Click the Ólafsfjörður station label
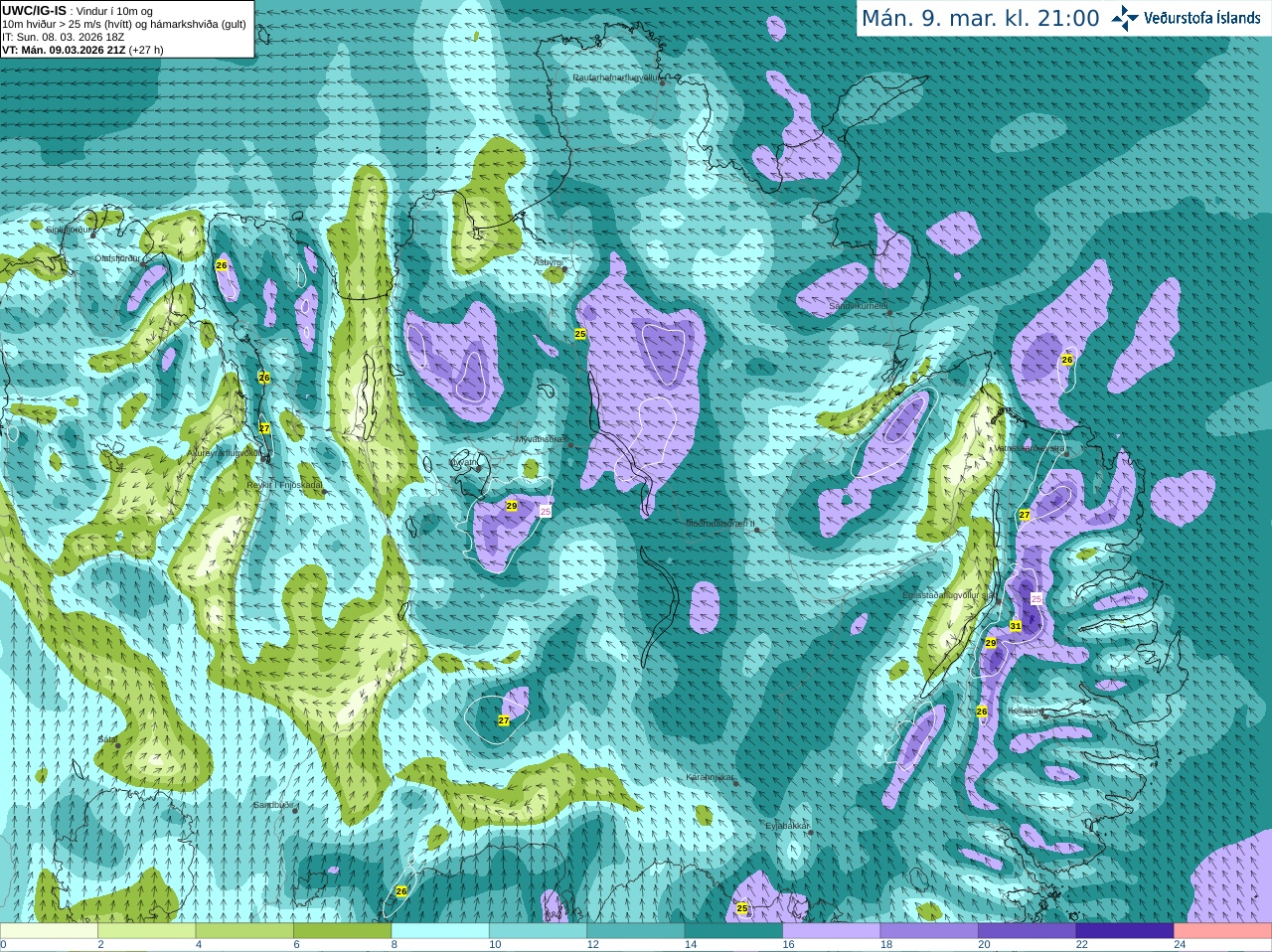 coord(117,258)
